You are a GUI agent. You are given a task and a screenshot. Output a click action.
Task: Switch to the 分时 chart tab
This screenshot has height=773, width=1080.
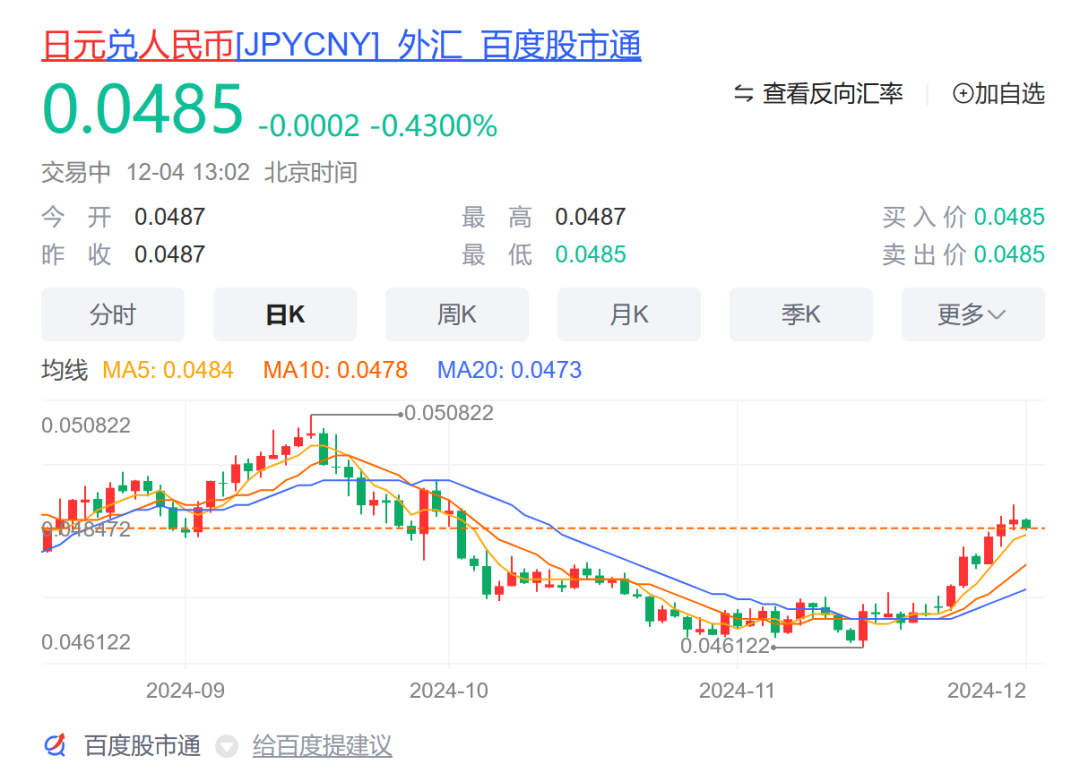(x=113, y=315)
